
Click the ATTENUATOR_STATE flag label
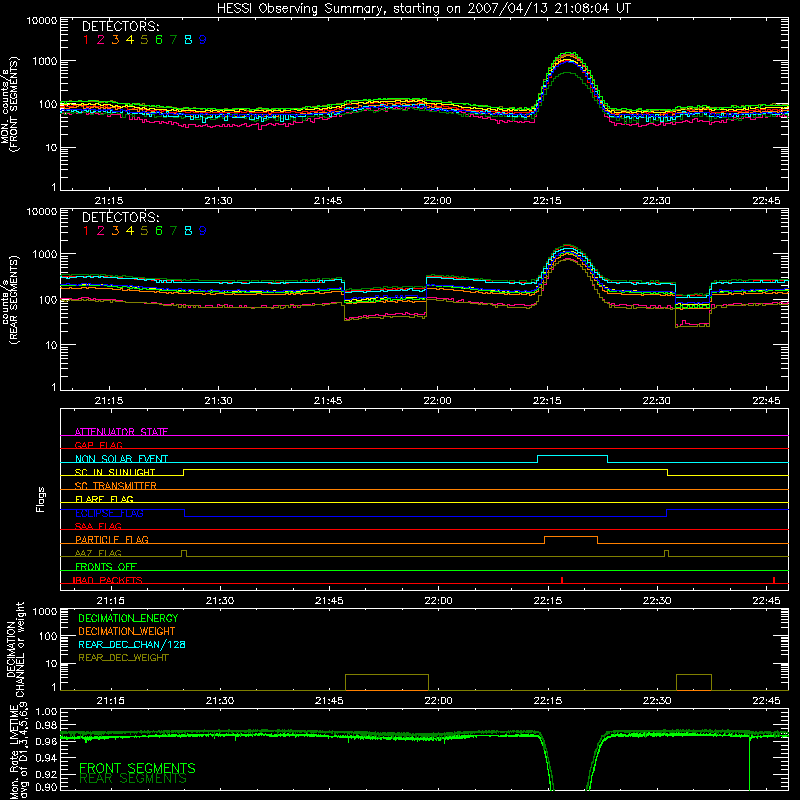(121, 432)
